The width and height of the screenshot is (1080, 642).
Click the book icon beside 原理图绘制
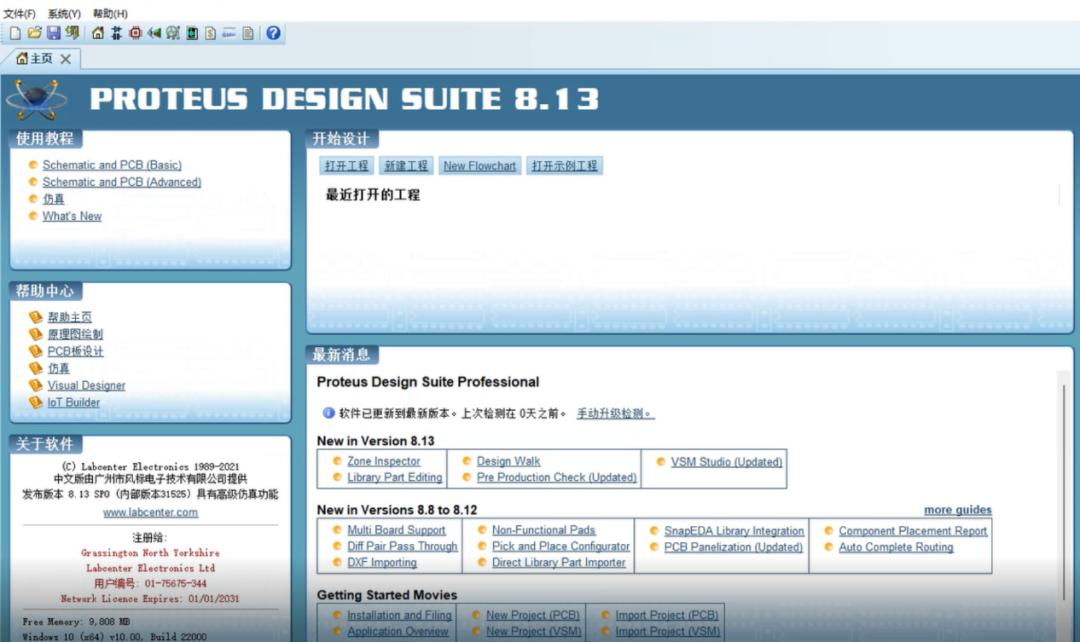pyautogui.click(x=36, y=334)
